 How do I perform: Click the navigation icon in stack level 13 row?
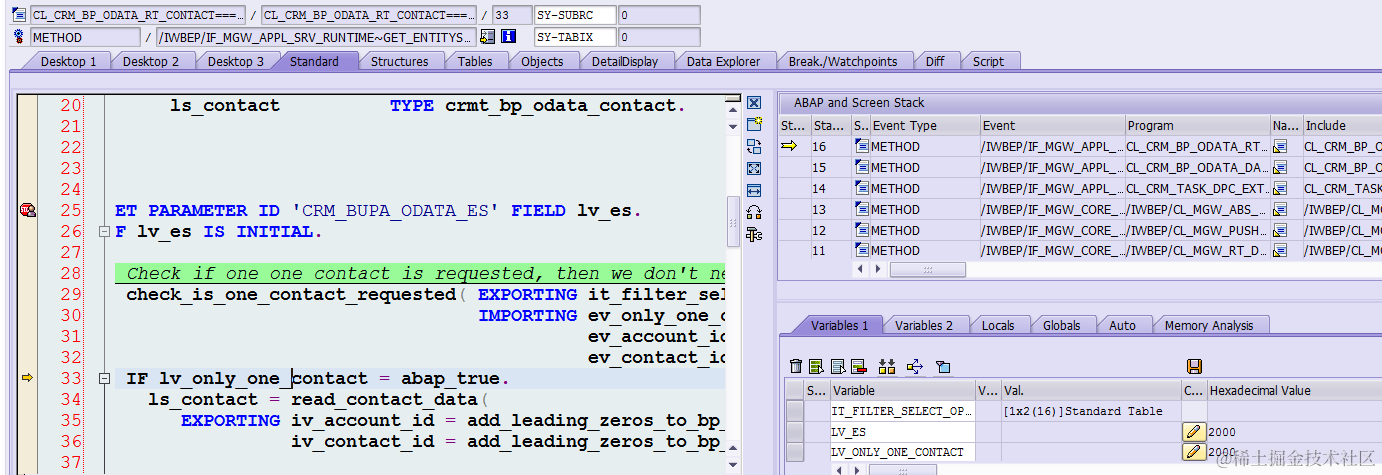[1282, 209]
